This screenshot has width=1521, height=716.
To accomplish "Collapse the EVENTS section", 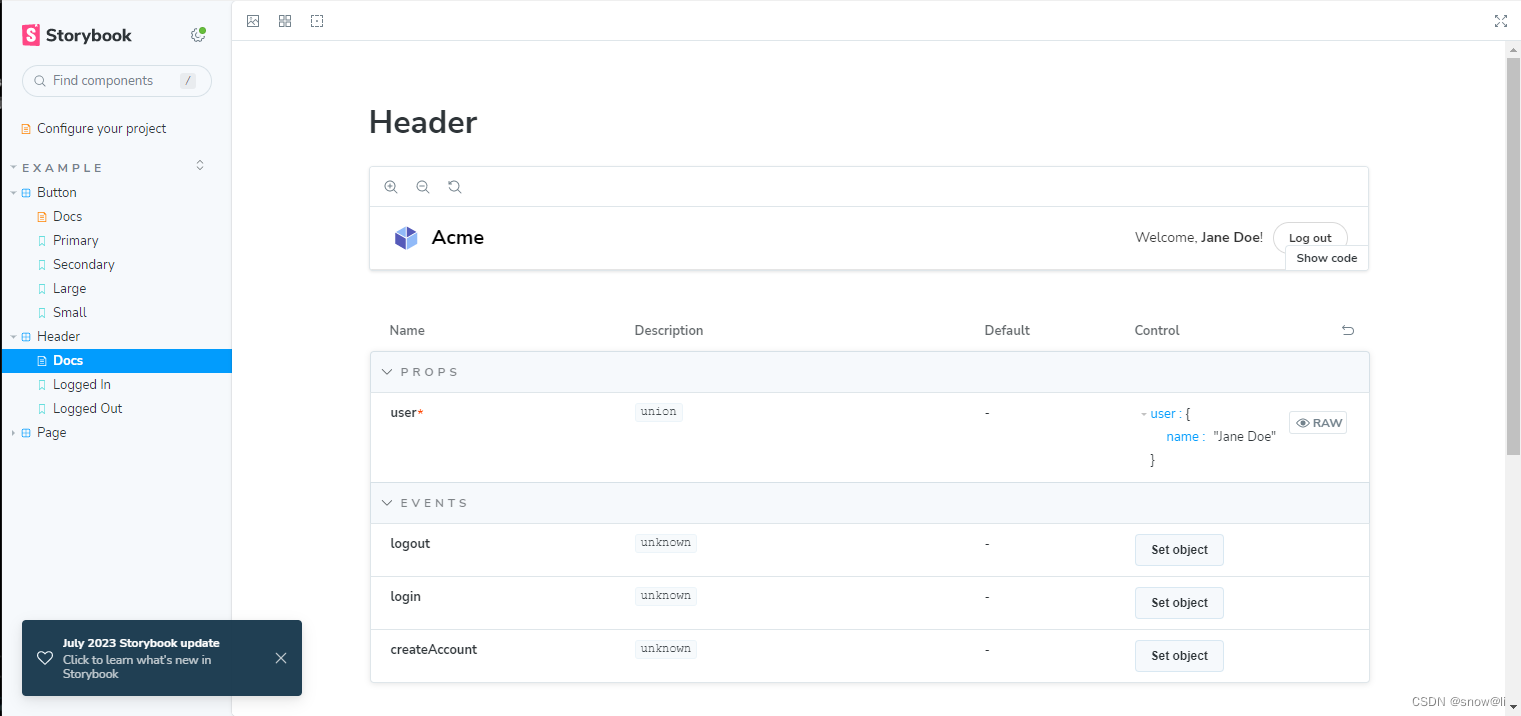I will click(388, 503).
